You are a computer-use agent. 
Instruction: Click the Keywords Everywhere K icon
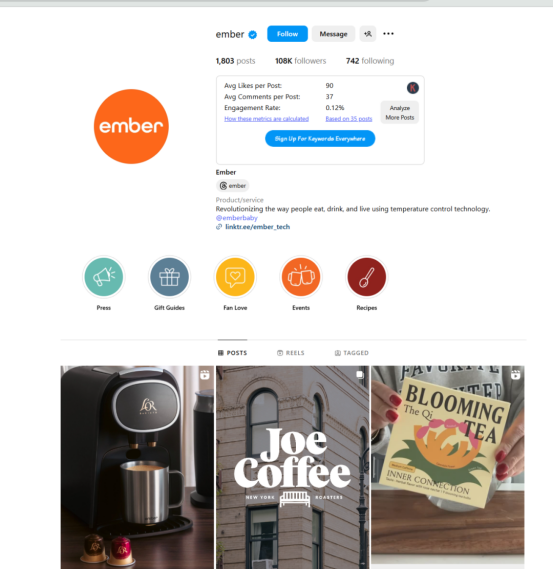(x=413, y=88)
